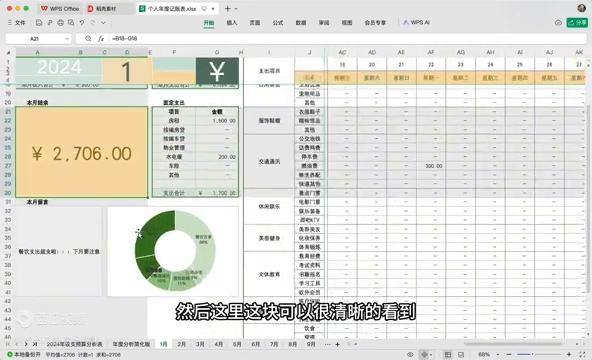This screenshot has height=360, width=592.
Task: Select the 9月 sheet tab
Action: [311, 344]
